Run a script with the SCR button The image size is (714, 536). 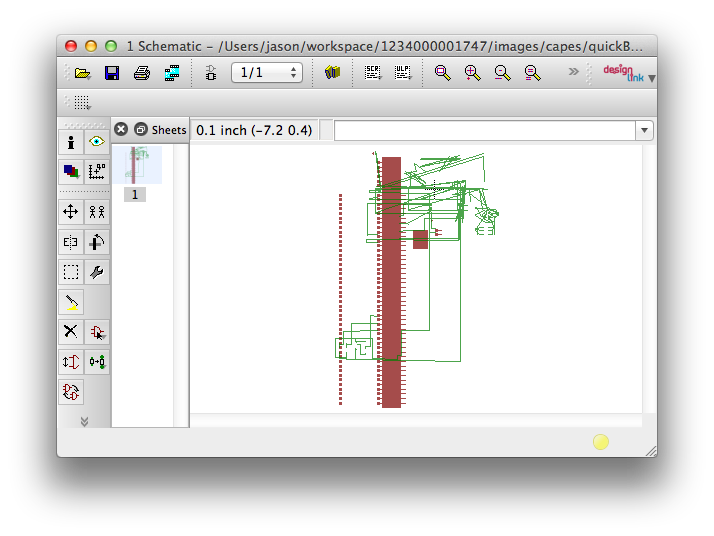click(x=372, y=73)
